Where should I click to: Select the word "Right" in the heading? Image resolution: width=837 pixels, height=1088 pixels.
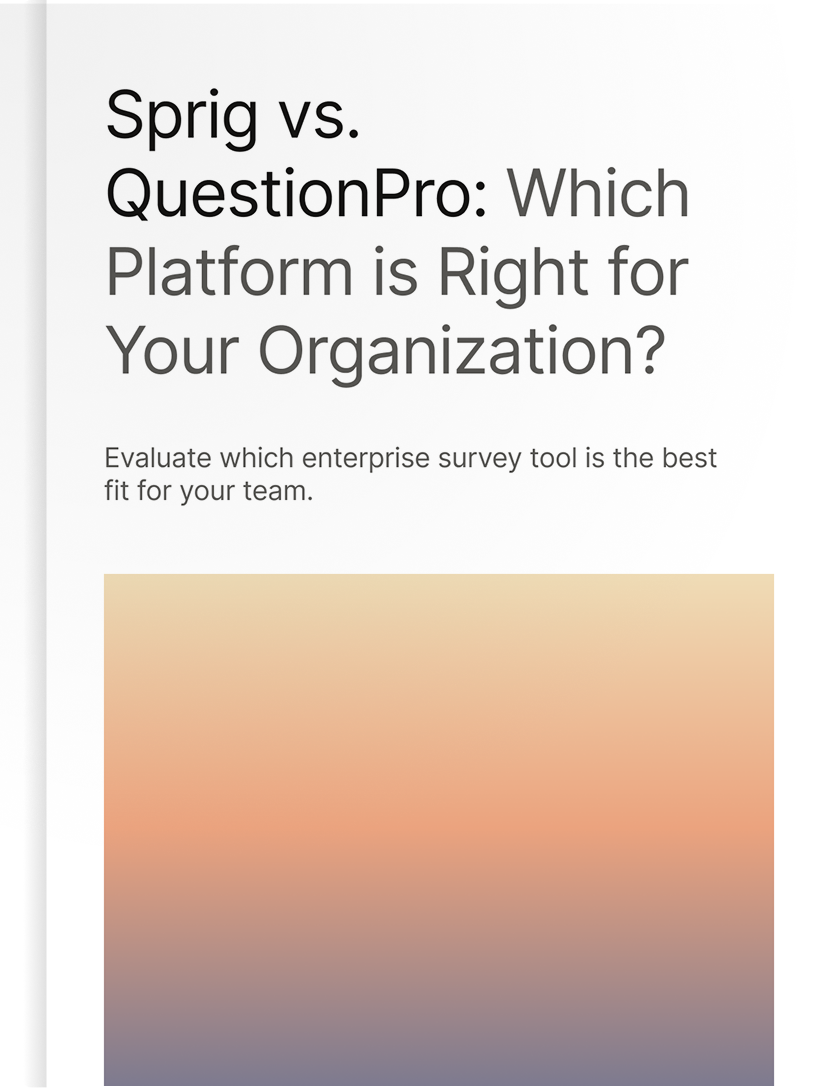[514, 276]
